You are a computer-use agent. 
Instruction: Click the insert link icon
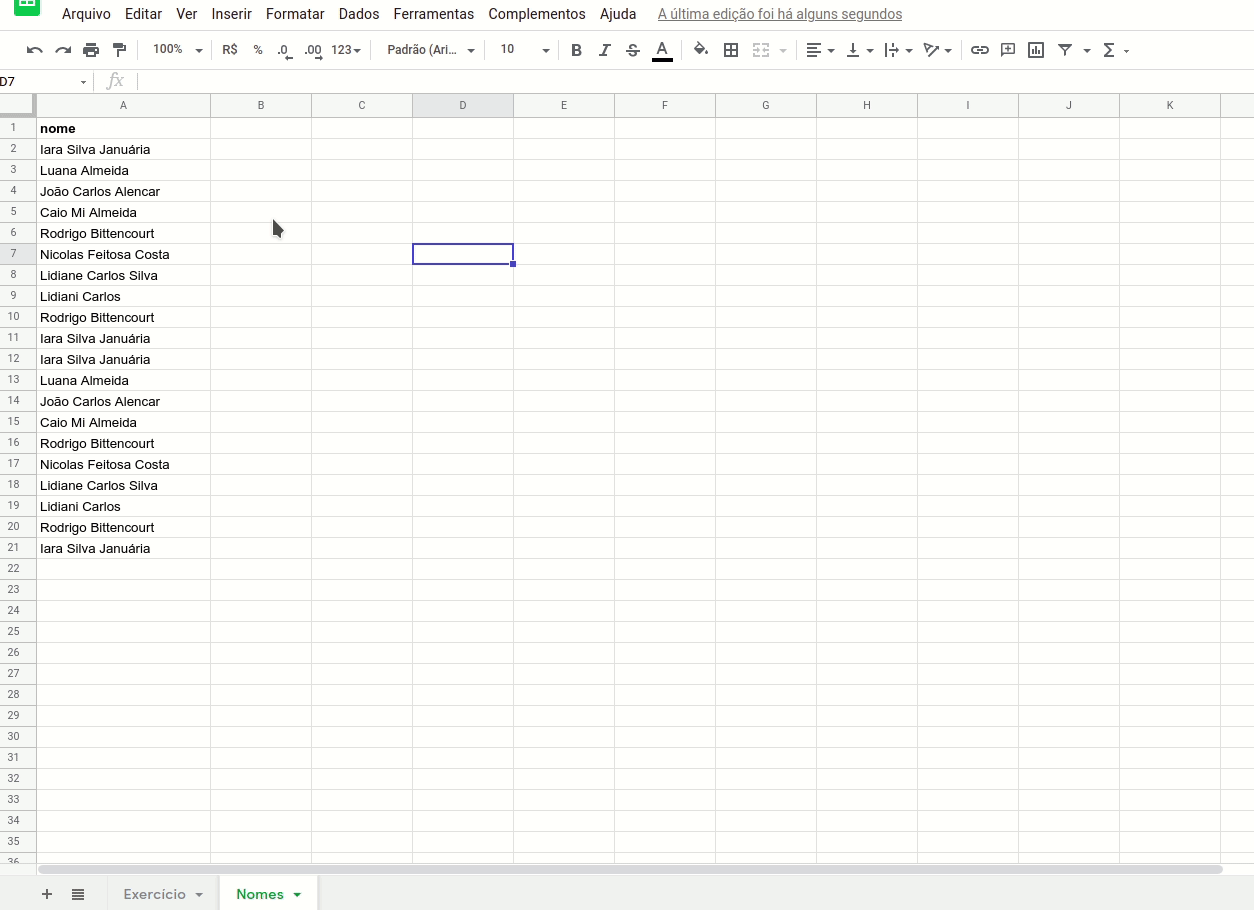coord(980,50)
